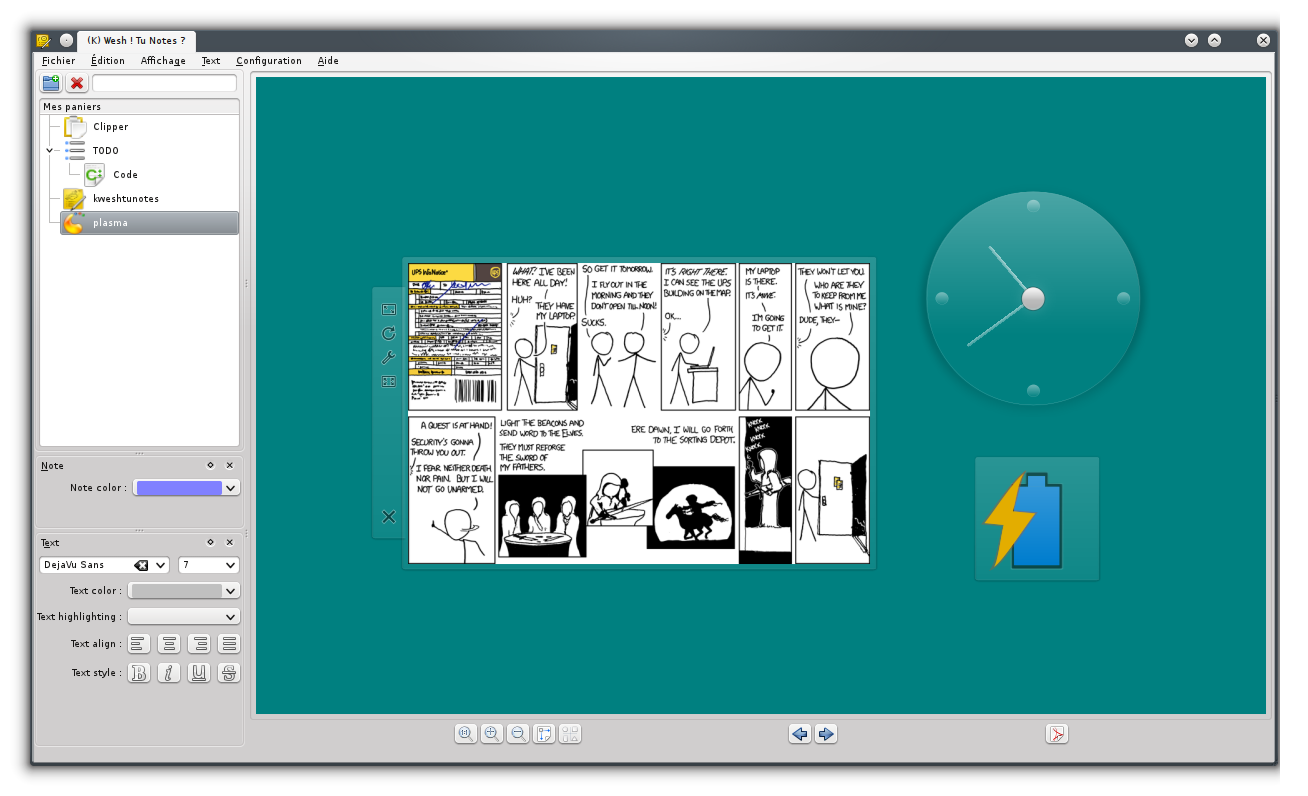Toggle bold text style
The width and height of the screenshot is (1308, 796).
click(139, 673)
